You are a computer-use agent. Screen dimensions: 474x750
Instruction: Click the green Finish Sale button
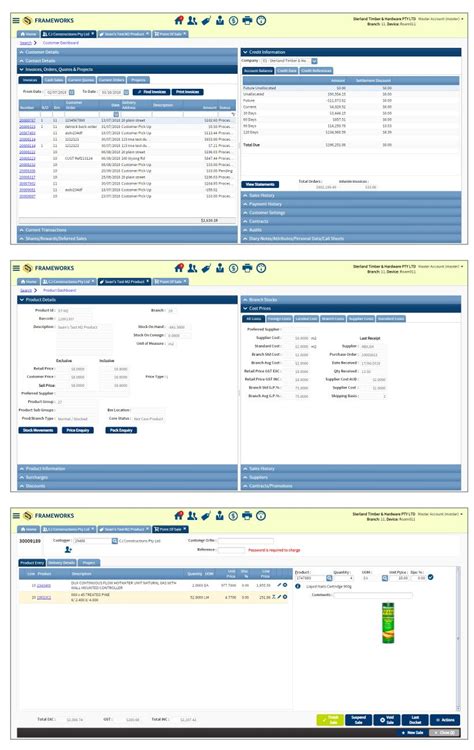[330, 719]
